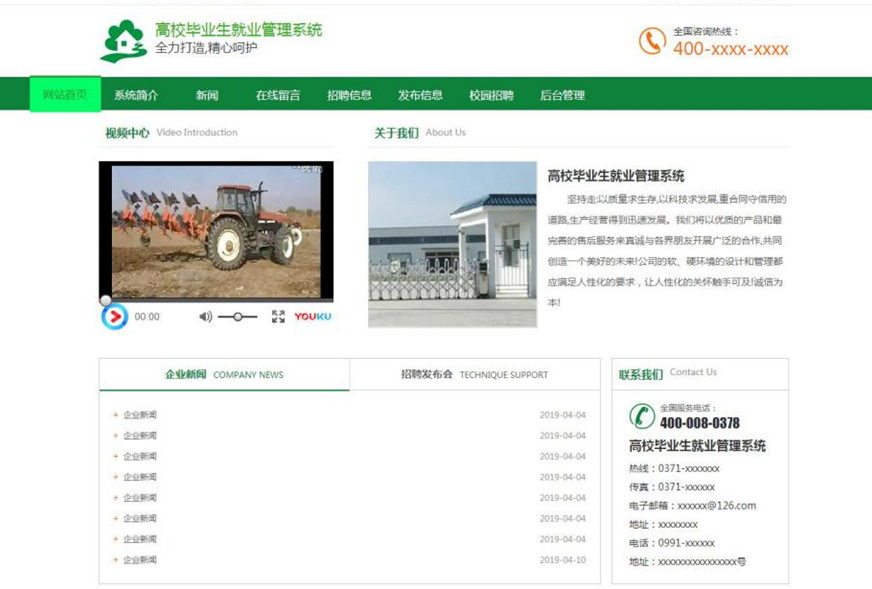Click the YOUKU logo in player
The height and width of the screenshot is (589, 872).
tap(313, 316)
